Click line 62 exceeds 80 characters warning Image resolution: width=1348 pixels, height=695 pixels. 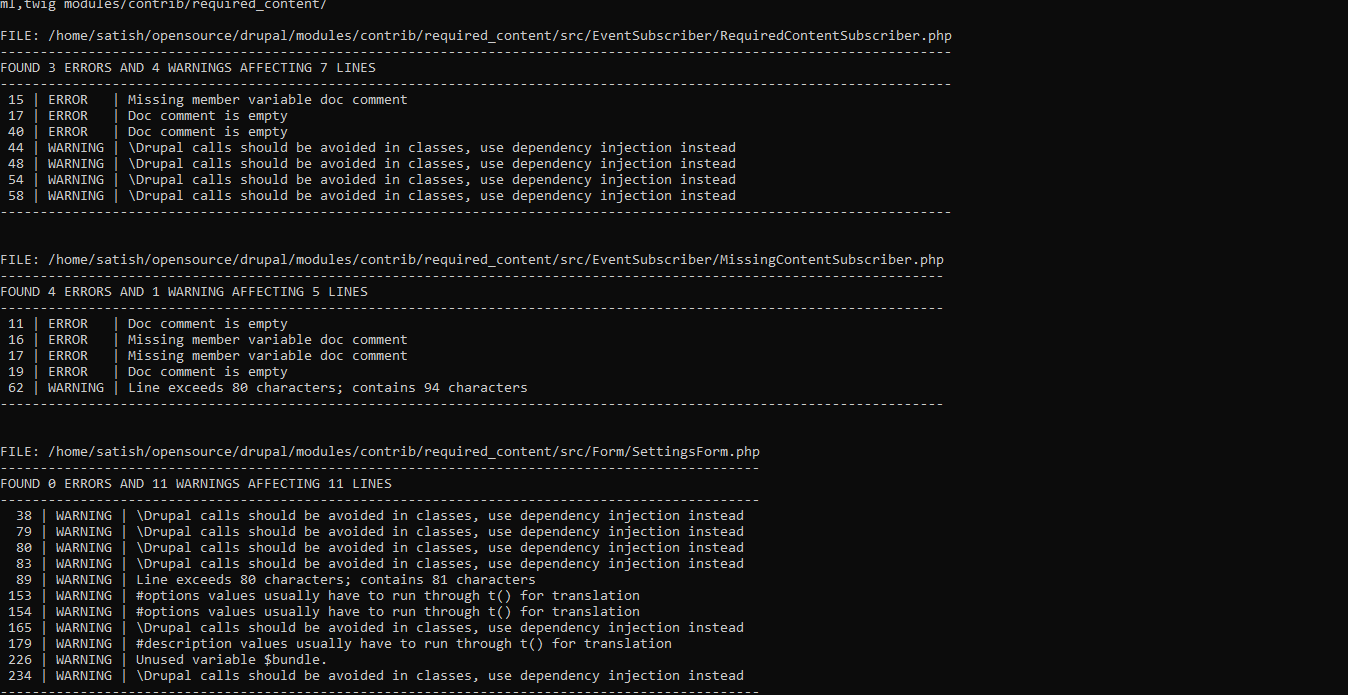tap(268, 388)
